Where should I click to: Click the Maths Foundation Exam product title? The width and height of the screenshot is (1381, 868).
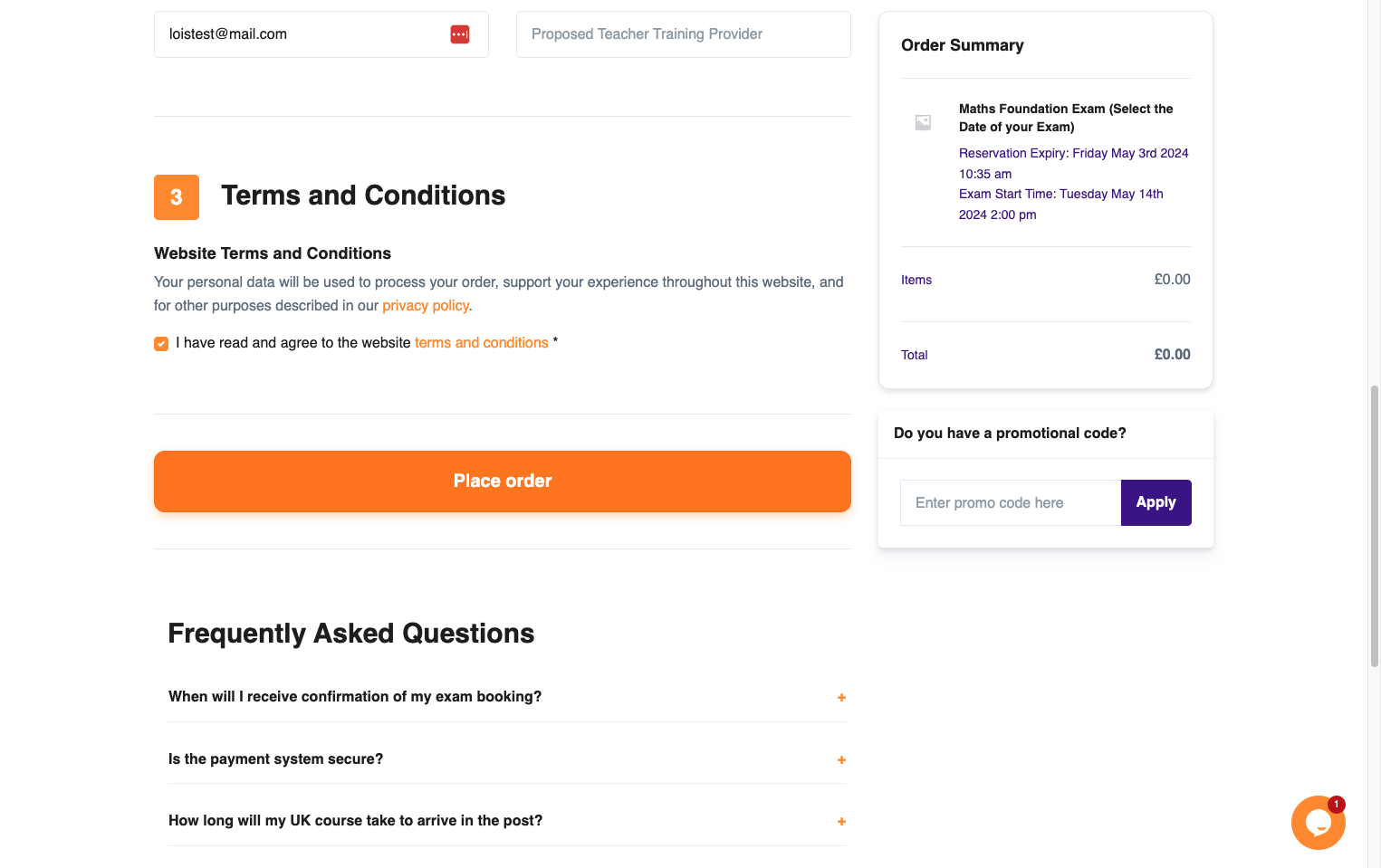coord(1066,118)
